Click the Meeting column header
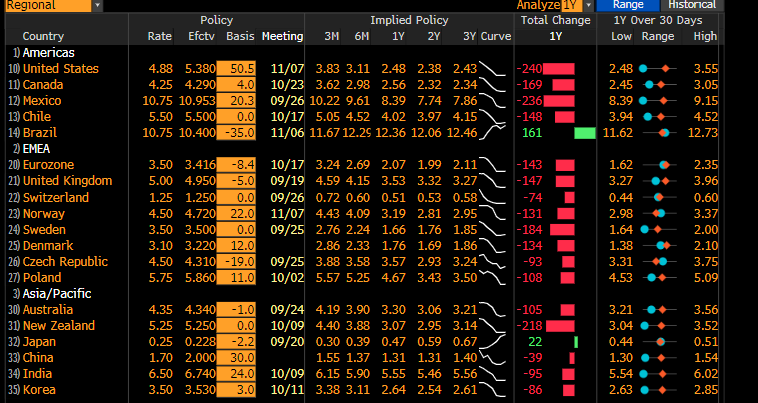The height and width of the screenshot is (403, 758). (x=282, y=36)
